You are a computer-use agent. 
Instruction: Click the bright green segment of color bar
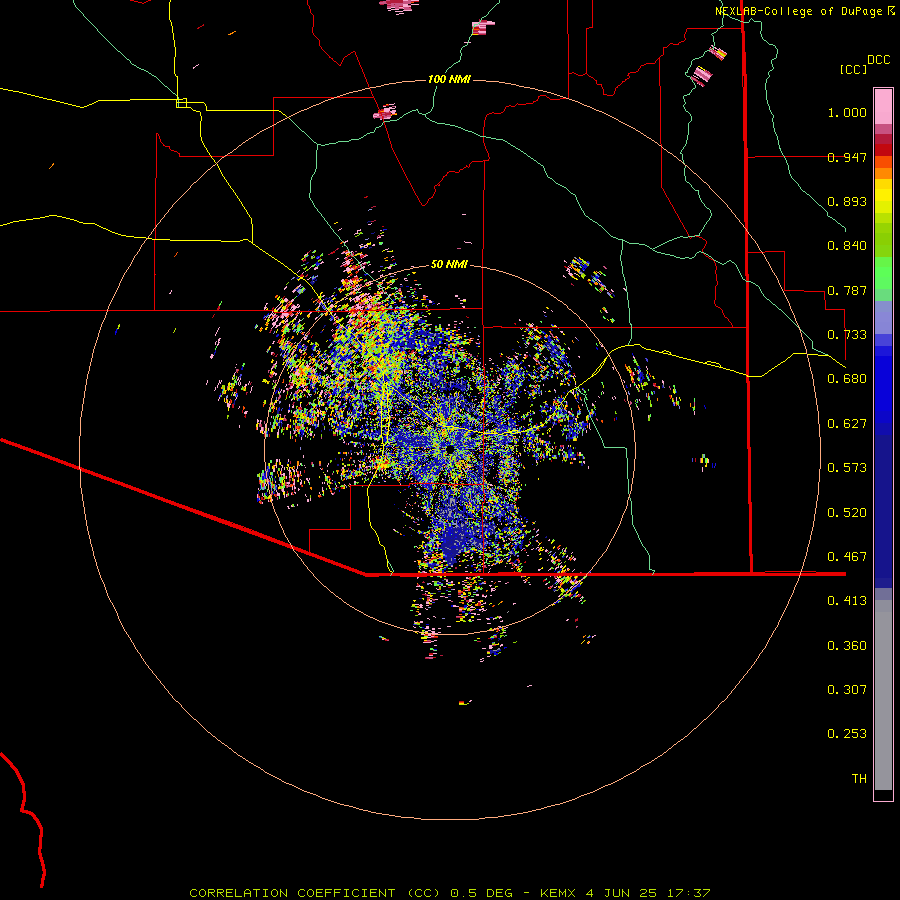[x=883, y=273]
